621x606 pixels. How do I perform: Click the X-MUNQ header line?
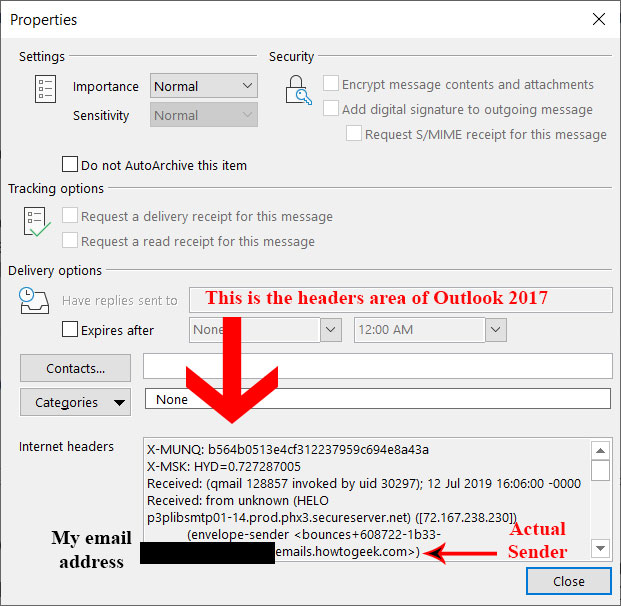coord(288,450)
